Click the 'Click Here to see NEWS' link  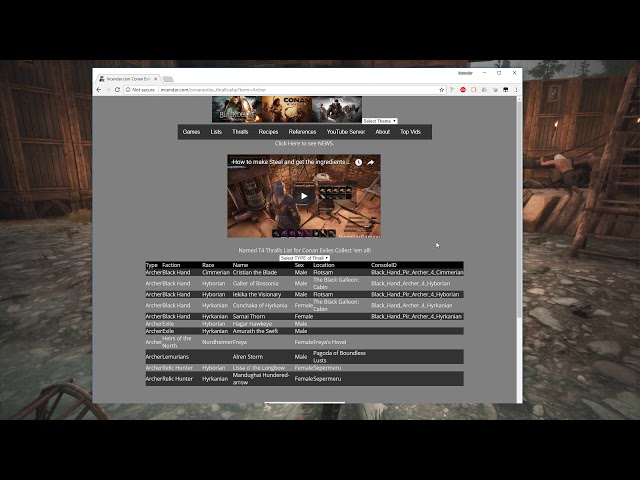[x=304, y=144]
